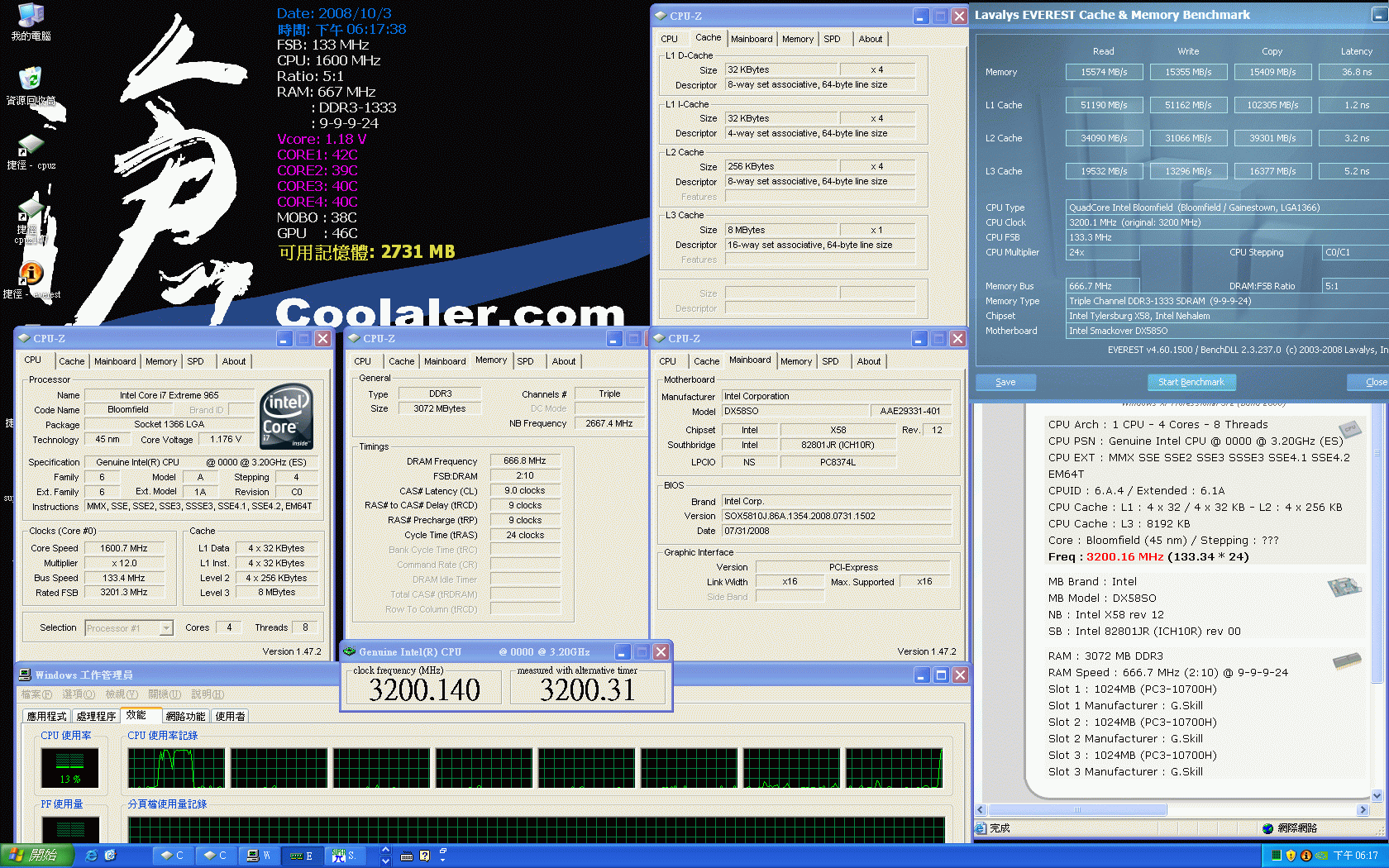Click 應用程式 tab in Task Manager
Viewport: 1389px width, 868px height.
point(46,716)
